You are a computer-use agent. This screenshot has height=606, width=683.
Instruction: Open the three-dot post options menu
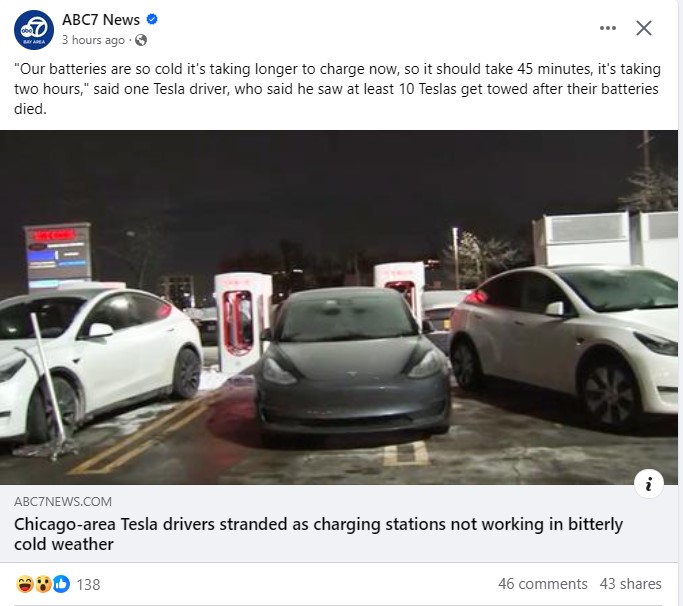pyautogui.click(x=608, y=28)
